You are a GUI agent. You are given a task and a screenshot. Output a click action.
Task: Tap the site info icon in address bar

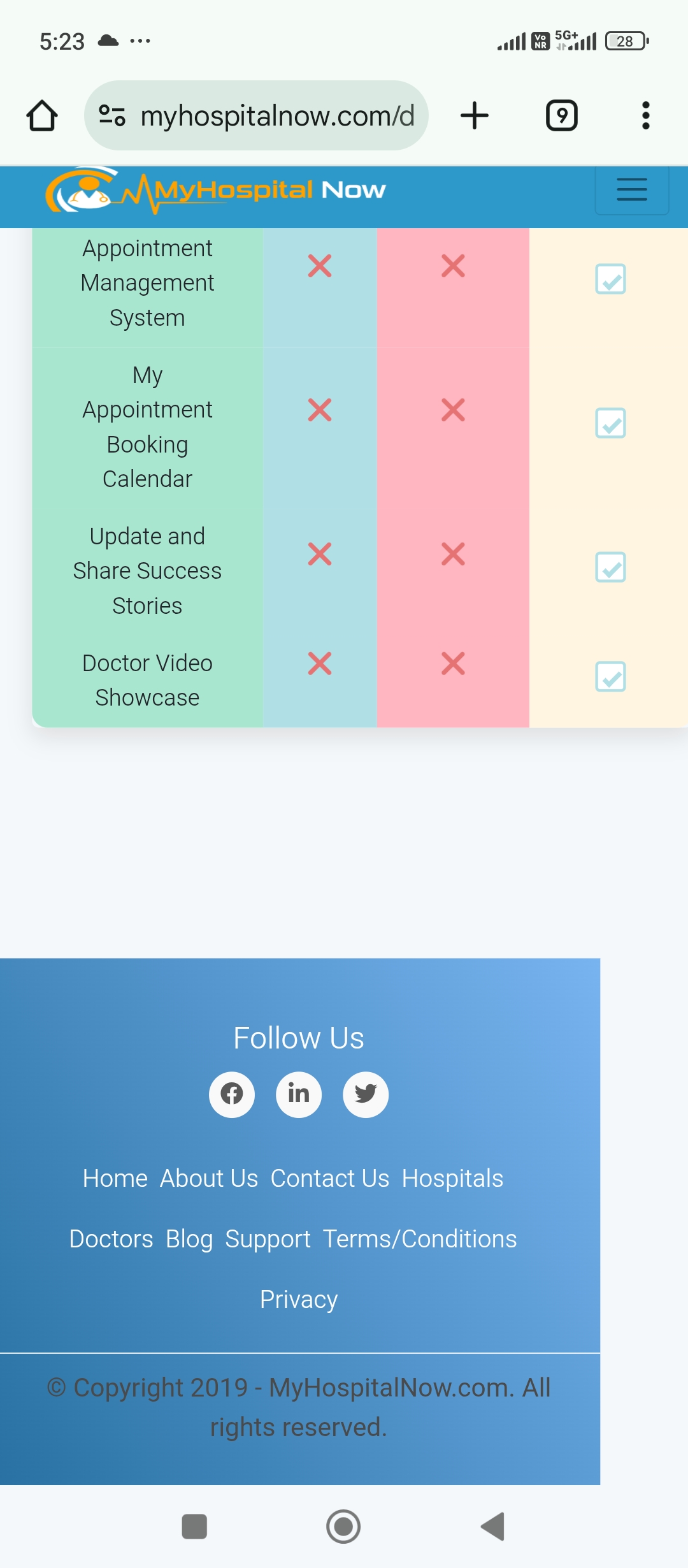click(x=112, y=115)
